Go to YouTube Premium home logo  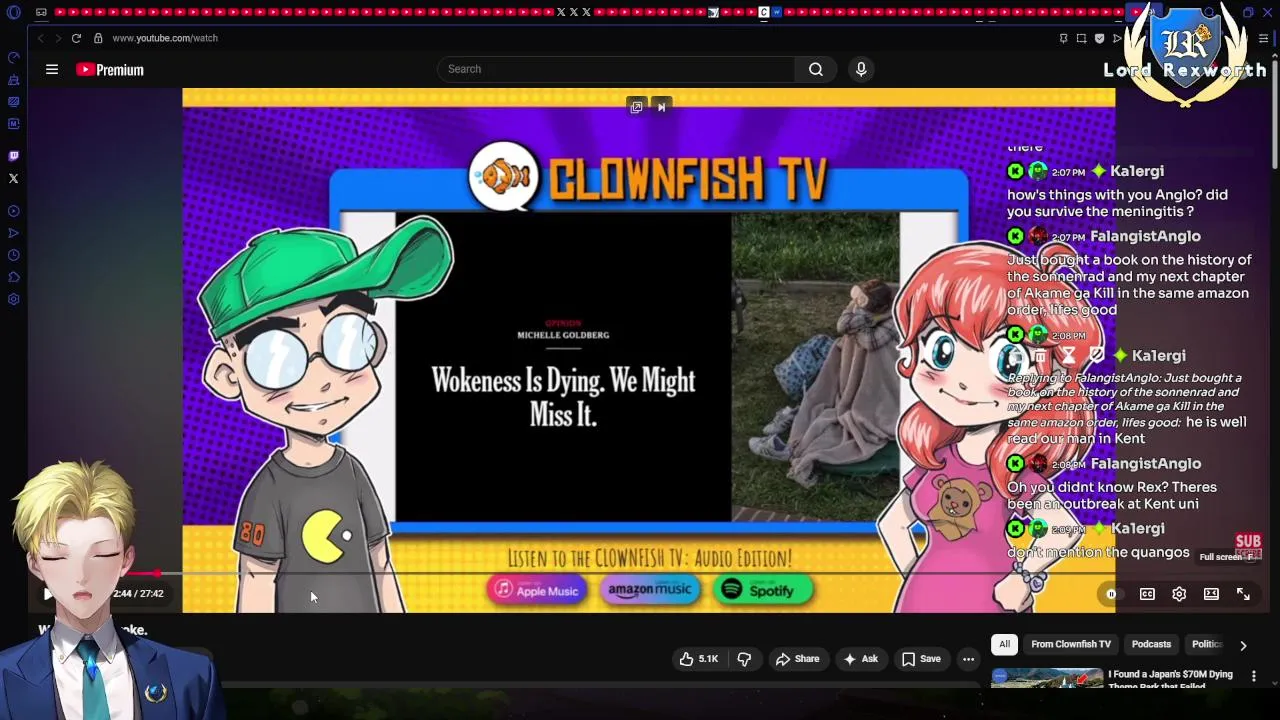coord(110,70)
